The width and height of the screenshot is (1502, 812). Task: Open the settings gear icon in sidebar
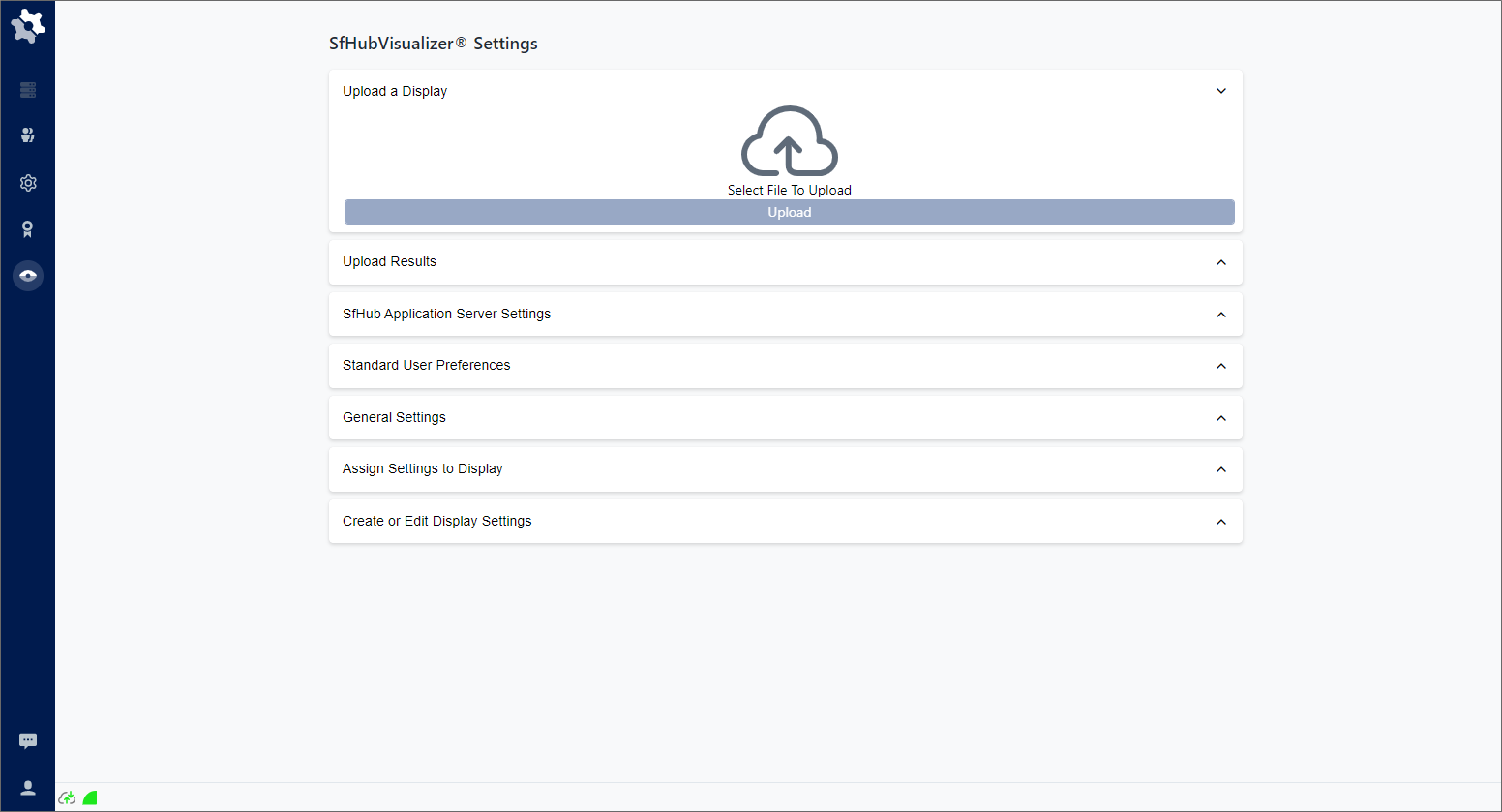point(28,183)
